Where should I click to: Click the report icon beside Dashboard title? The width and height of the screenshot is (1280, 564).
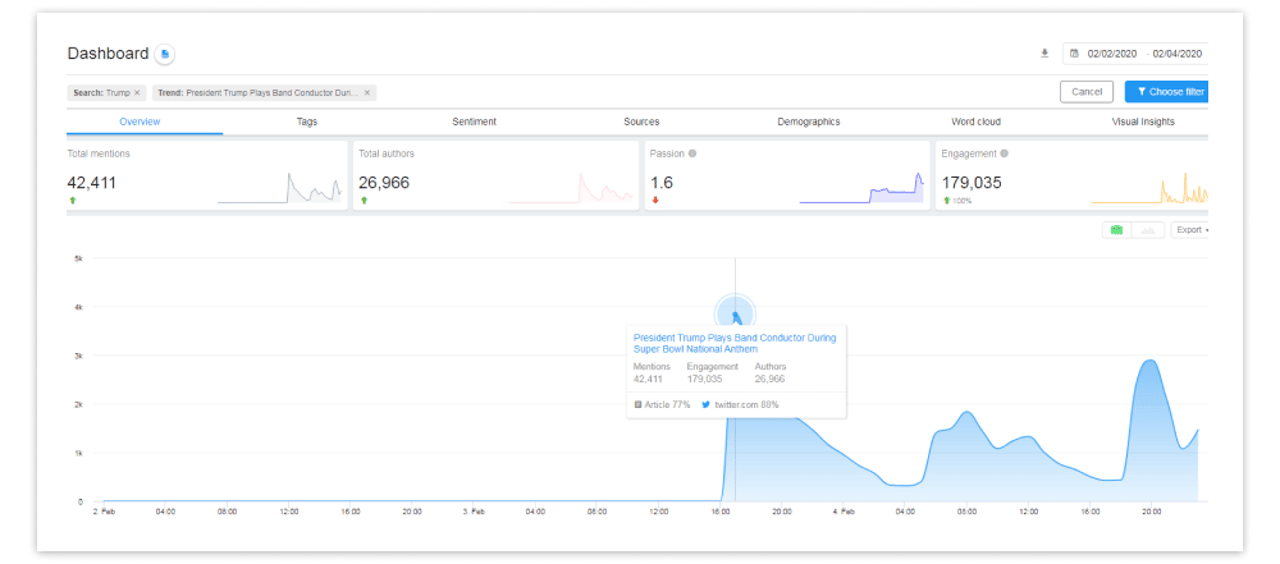165,54
